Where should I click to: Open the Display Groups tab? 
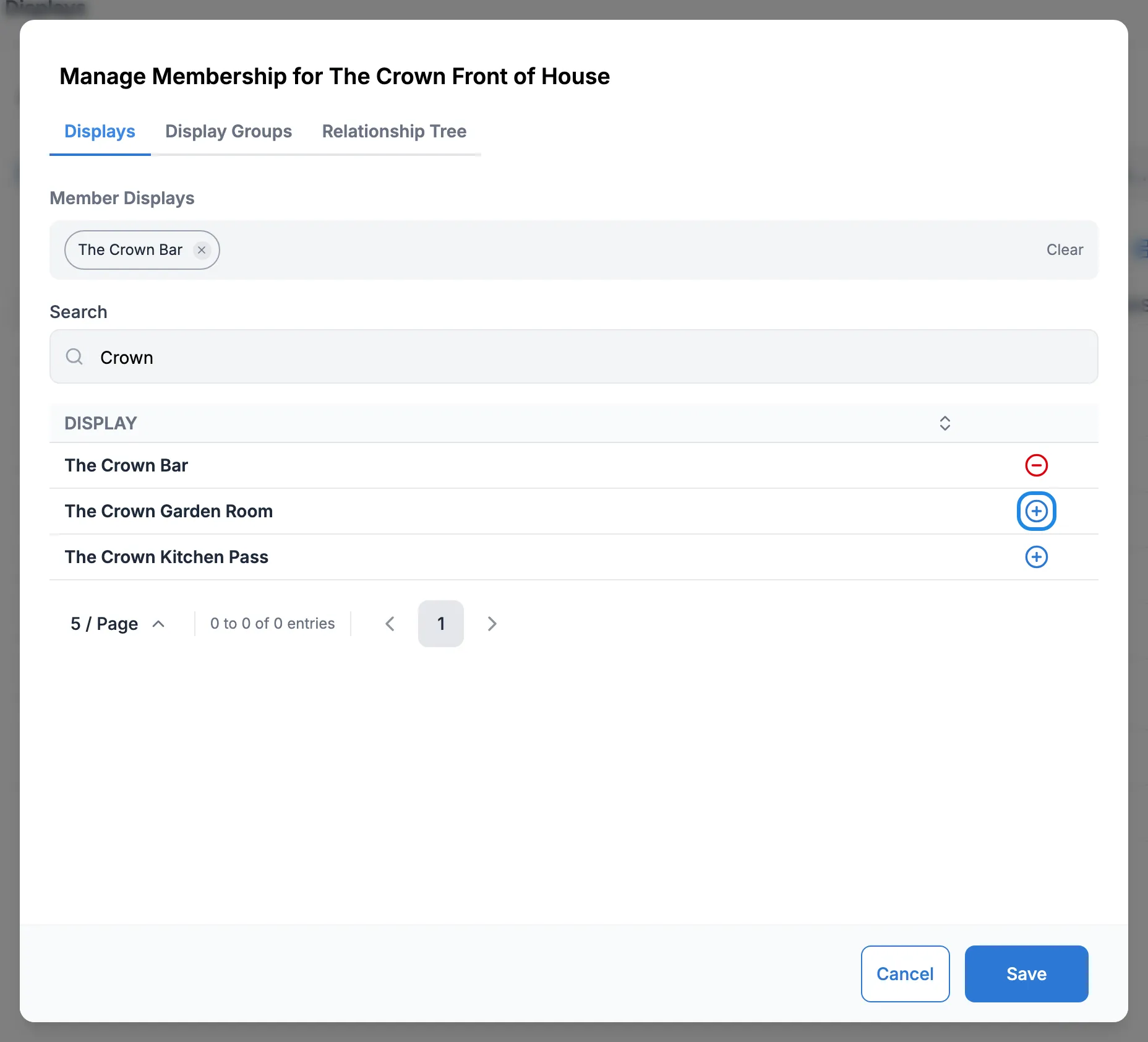click(228, 131)
